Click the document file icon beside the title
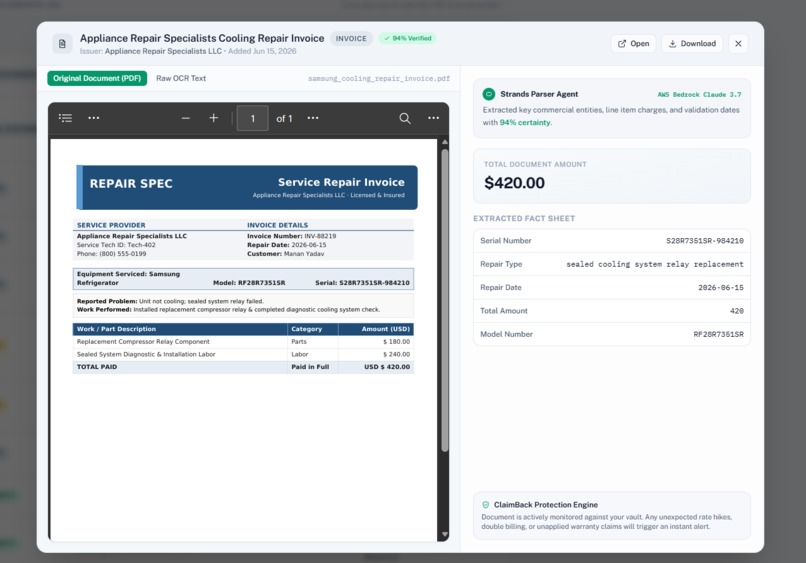 pyautogui.click(x=62, y=44)
